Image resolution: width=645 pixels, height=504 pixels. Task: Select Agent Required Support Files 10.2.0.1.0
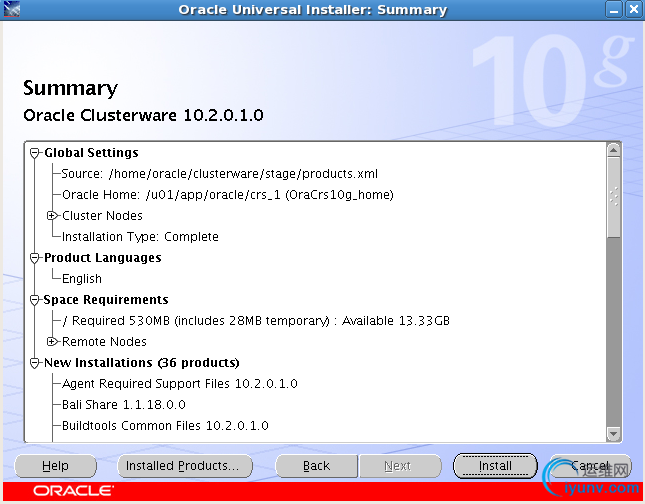(179, 384)
